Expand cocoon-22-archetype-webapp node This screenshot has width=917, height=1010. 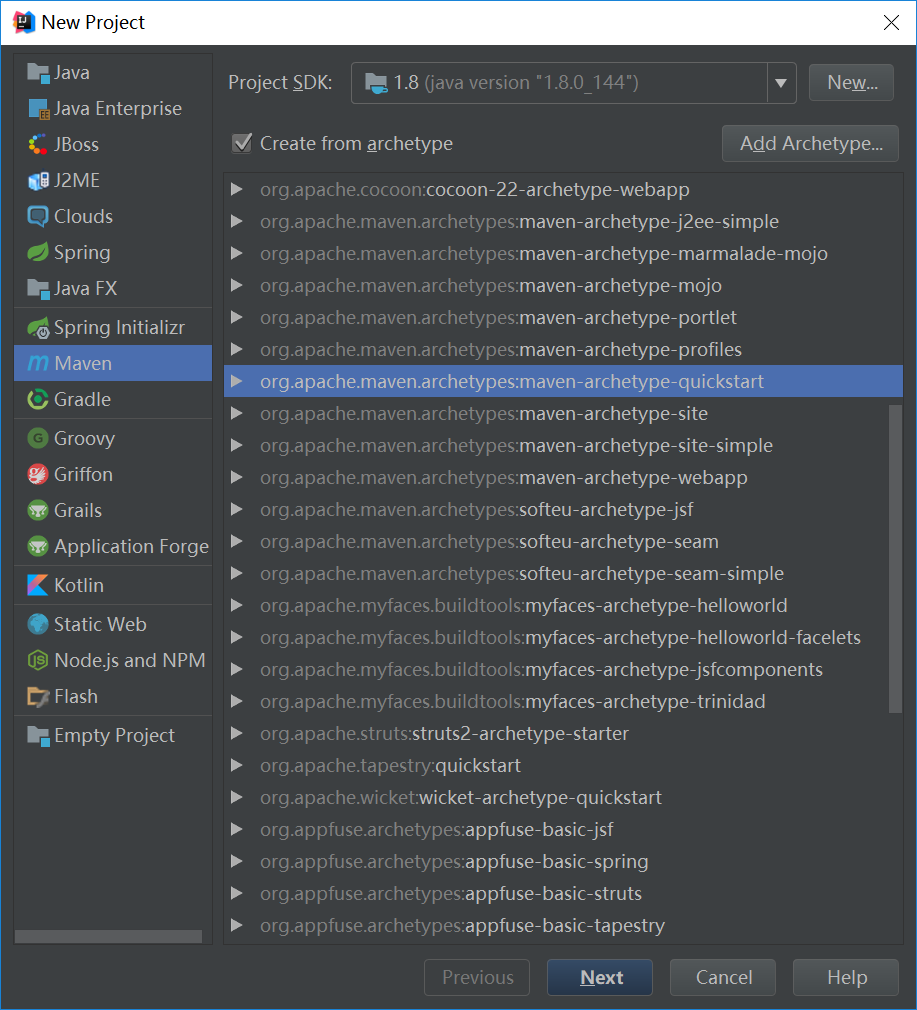237,189
